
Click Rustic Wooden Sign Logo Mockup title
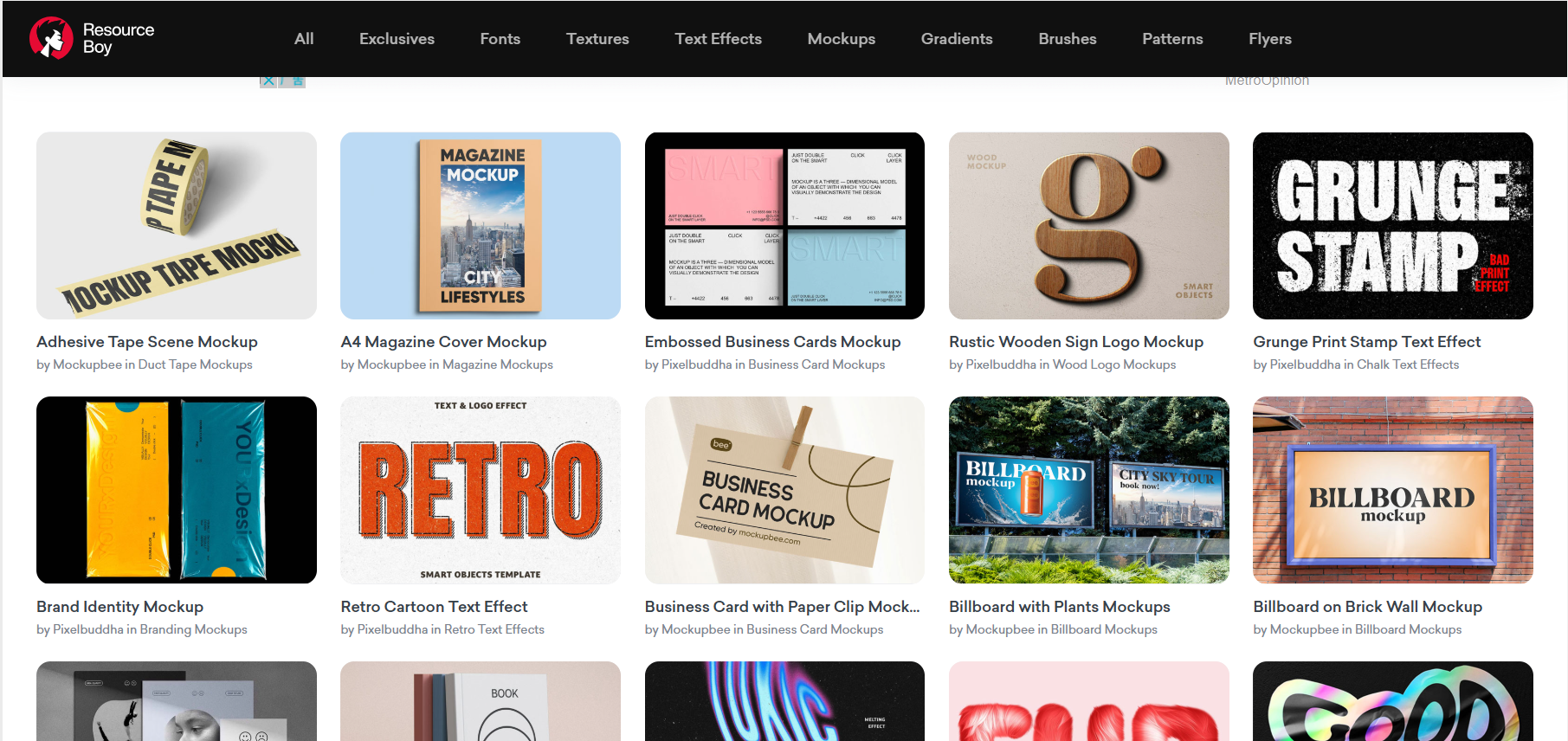(1076, 342)
